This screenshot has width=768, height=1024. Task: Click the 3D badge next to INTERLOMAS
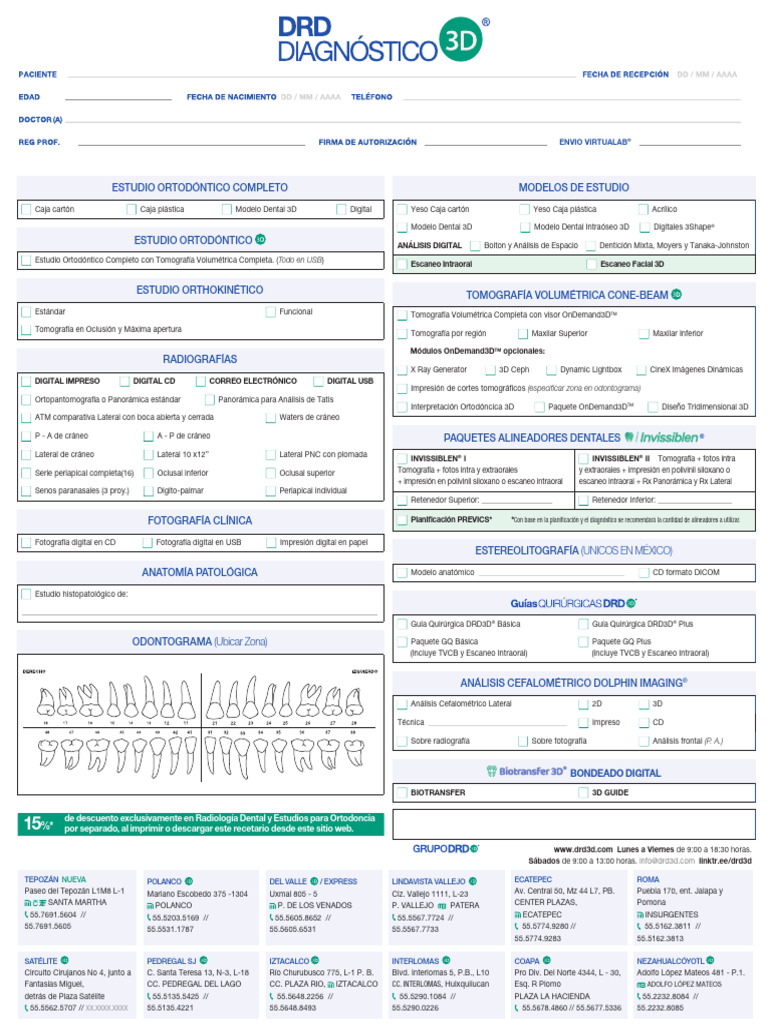446,961
